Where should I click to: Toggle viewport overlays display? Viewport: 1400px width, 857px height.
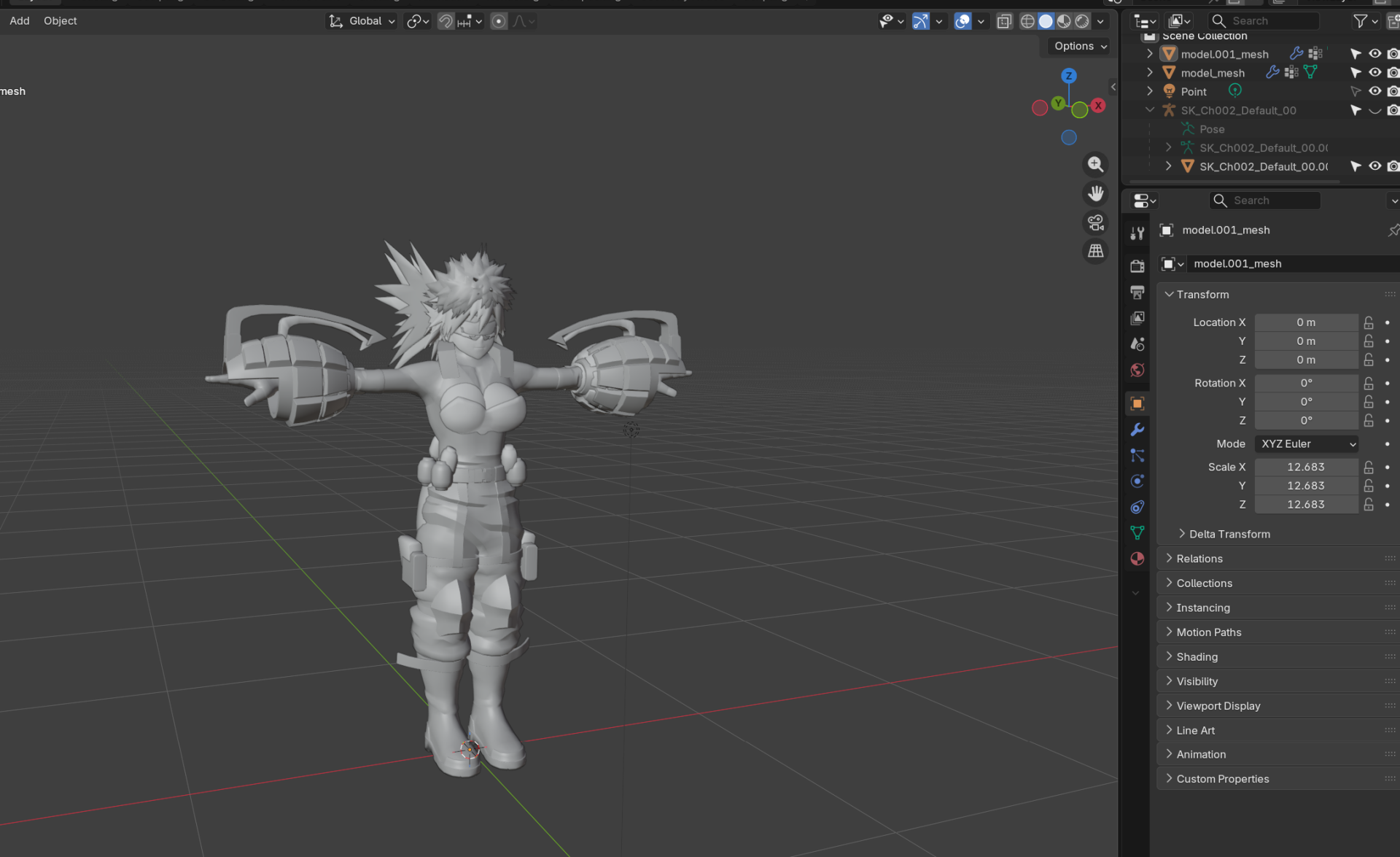pos(962,21)
